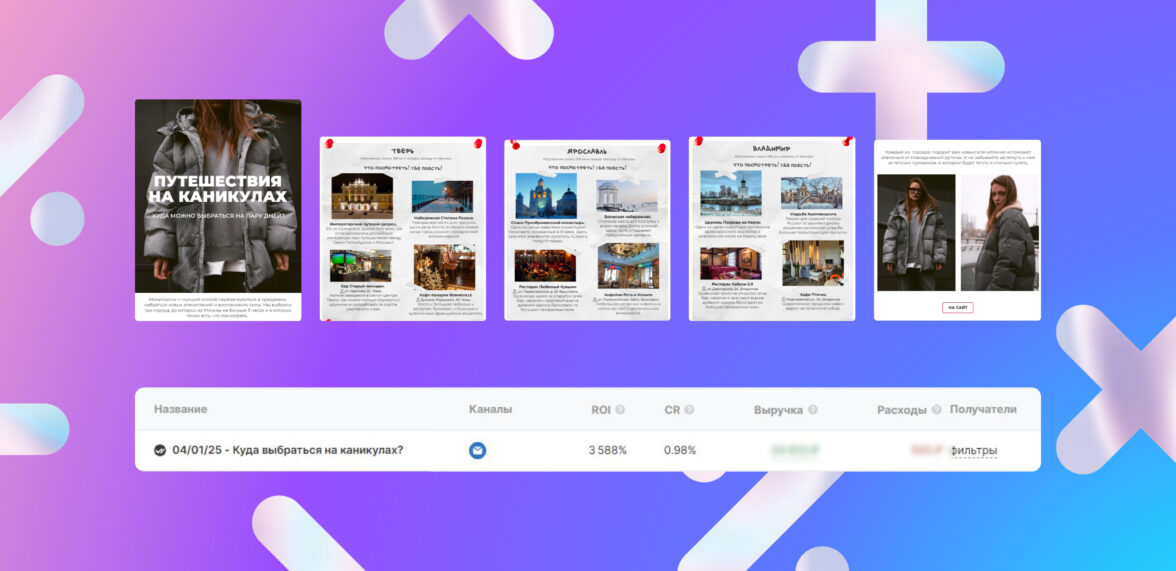
Task: Open the Владимир email page thumbnail
Action: click(772, 229)
